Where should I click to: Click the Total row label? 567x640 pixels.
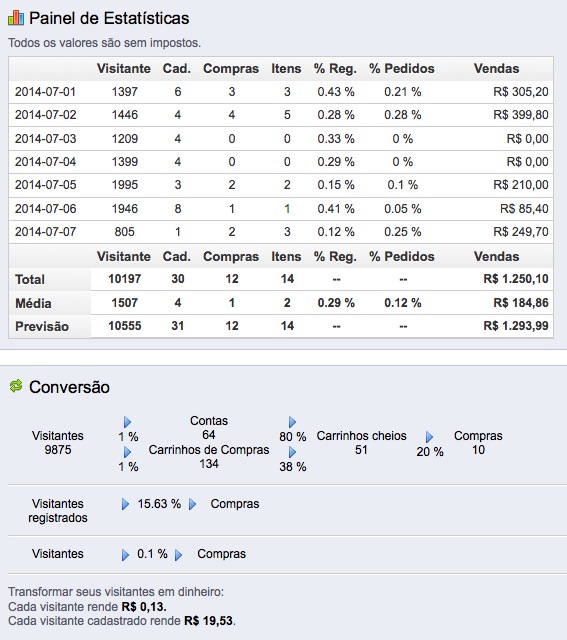[x=30, y=280]
